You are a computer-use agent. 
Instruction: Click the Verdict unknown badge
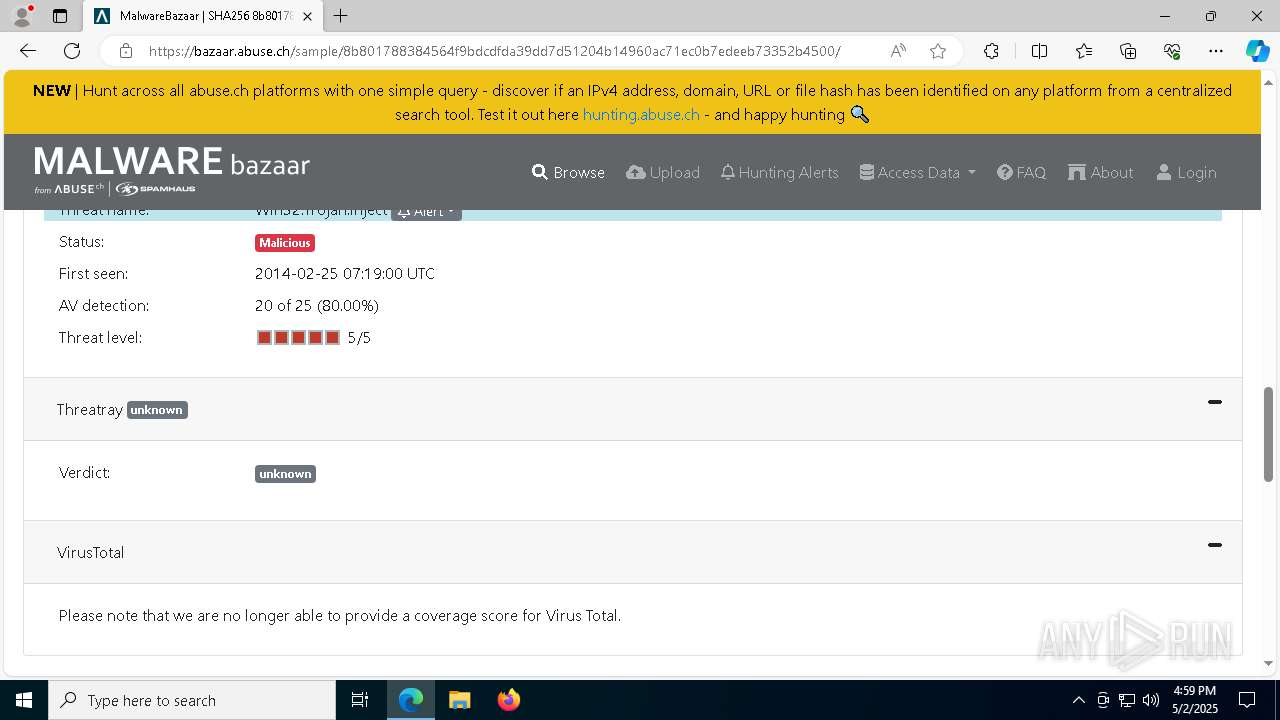[x=285, y=474]
